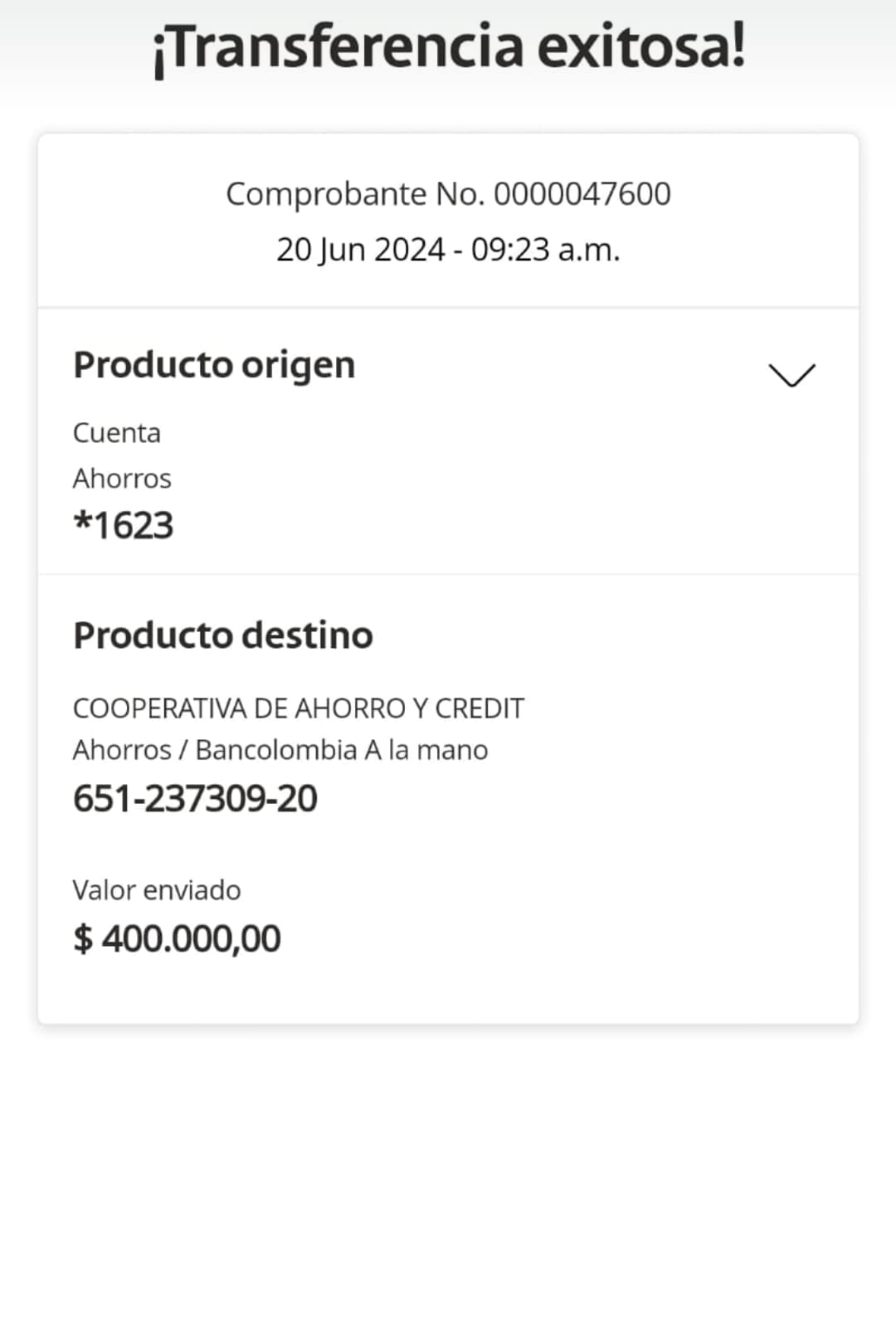Click the Cuenta label under Producto origen
Image resolution: width=896 pixels, height=1324 pixels.
pos(117,433)
